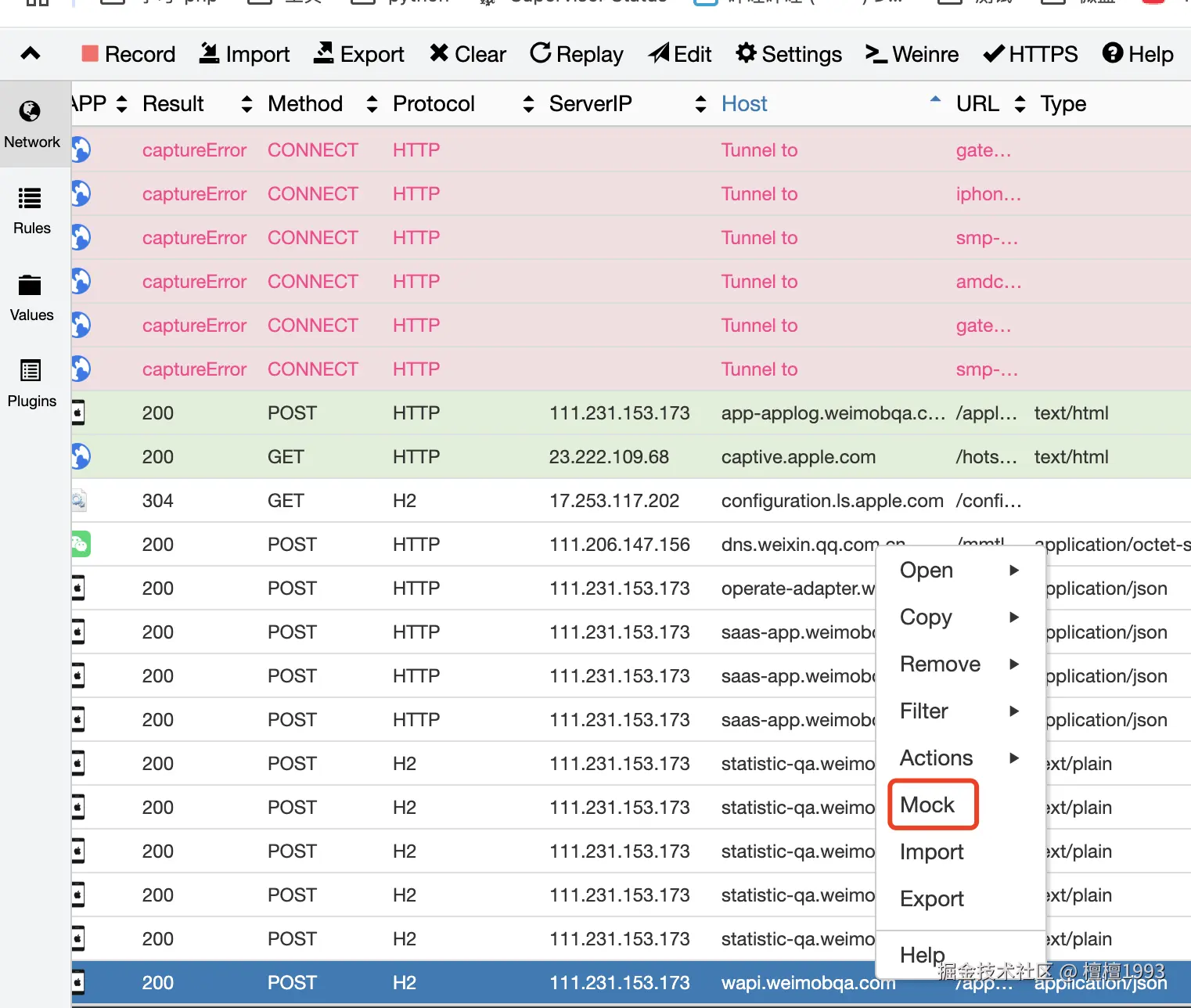Click the Type column header
Screen dimensions: 1191x1008
1063,104
